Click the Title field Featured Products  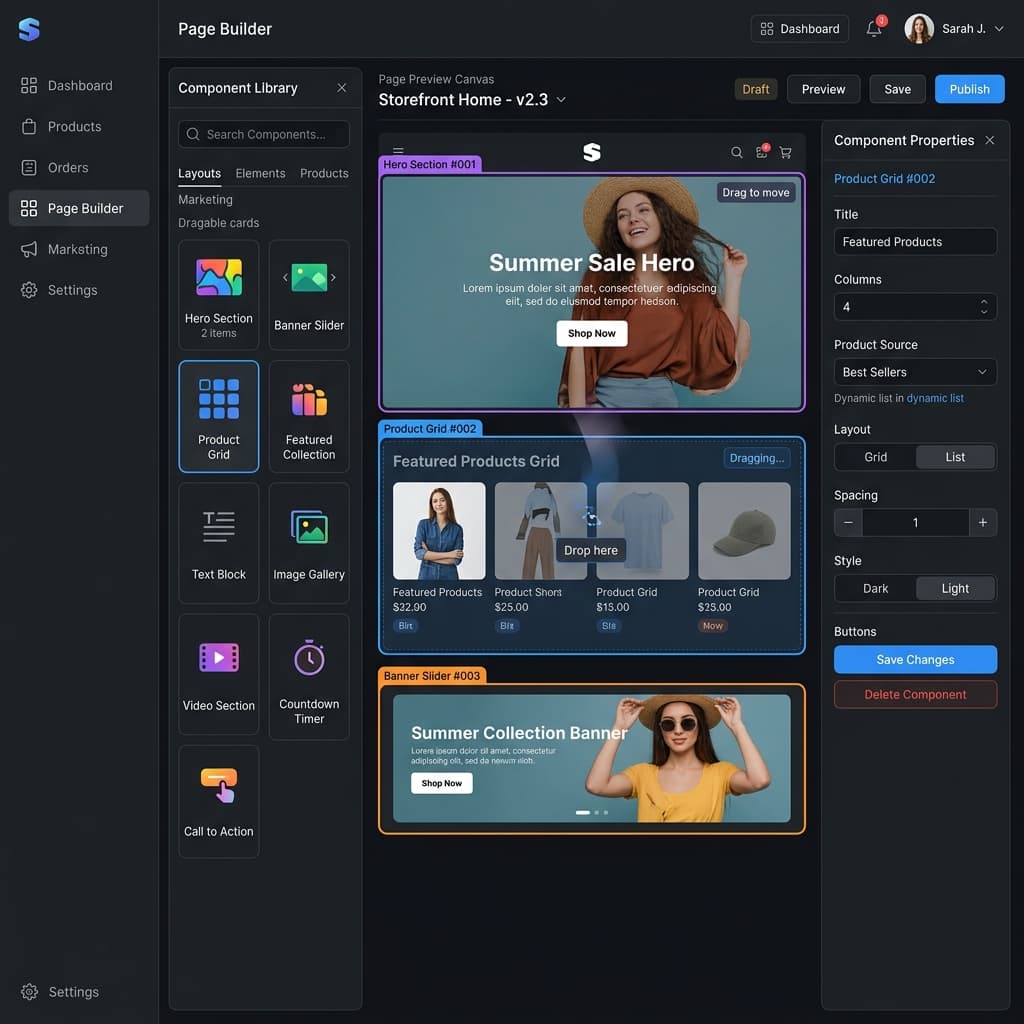click(x=915, y=242)
